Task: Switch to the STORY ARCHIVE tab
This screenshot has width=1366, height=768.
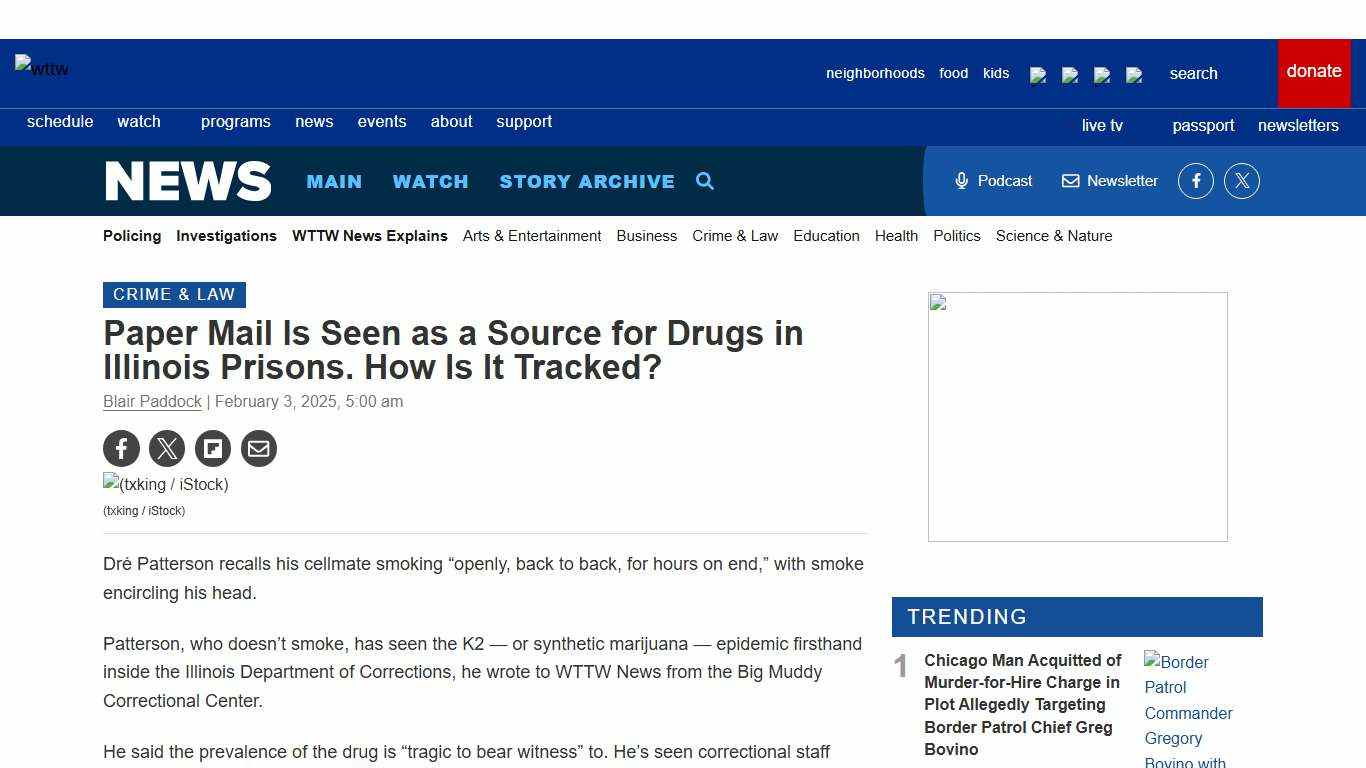Action: click(x=587, y=181)
